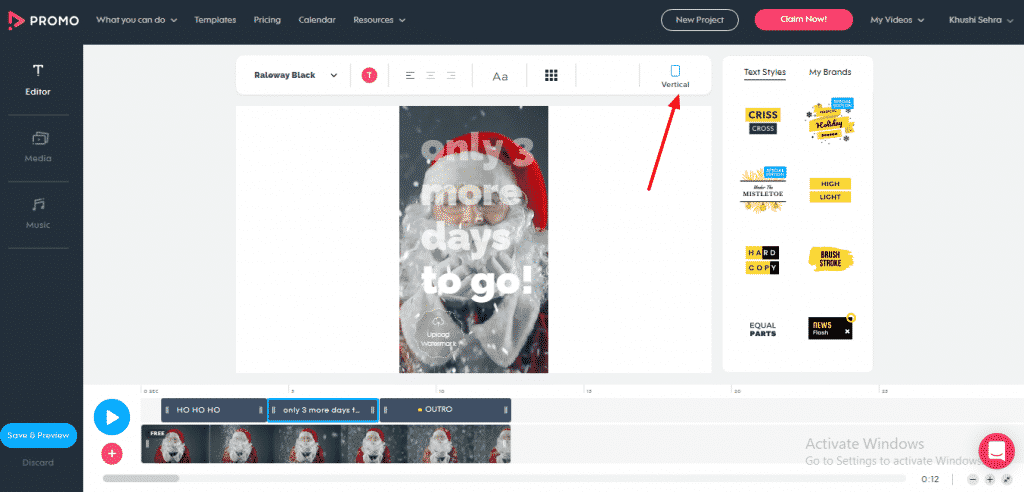Click the Claim Now! button
1024x492 pixels.
[803, 20]
